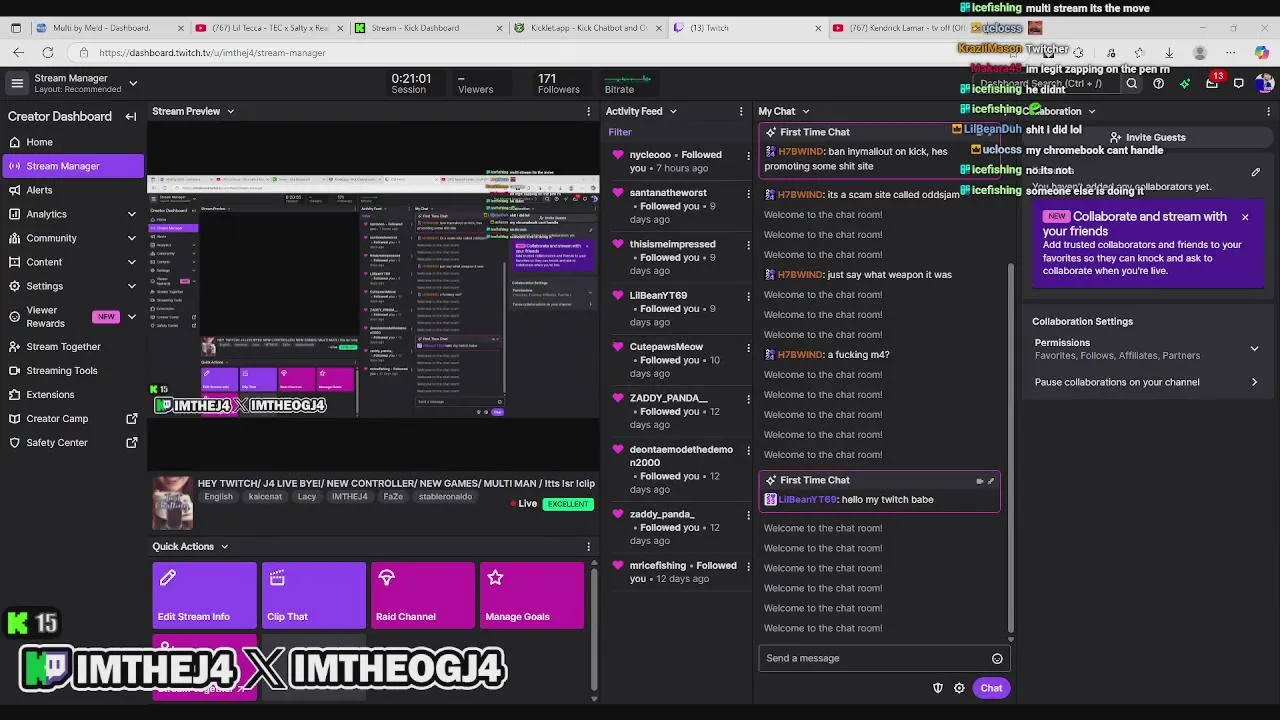1280x720 pixels.
Task: Click the stream thumbnail image
Action: coord(172,503)
